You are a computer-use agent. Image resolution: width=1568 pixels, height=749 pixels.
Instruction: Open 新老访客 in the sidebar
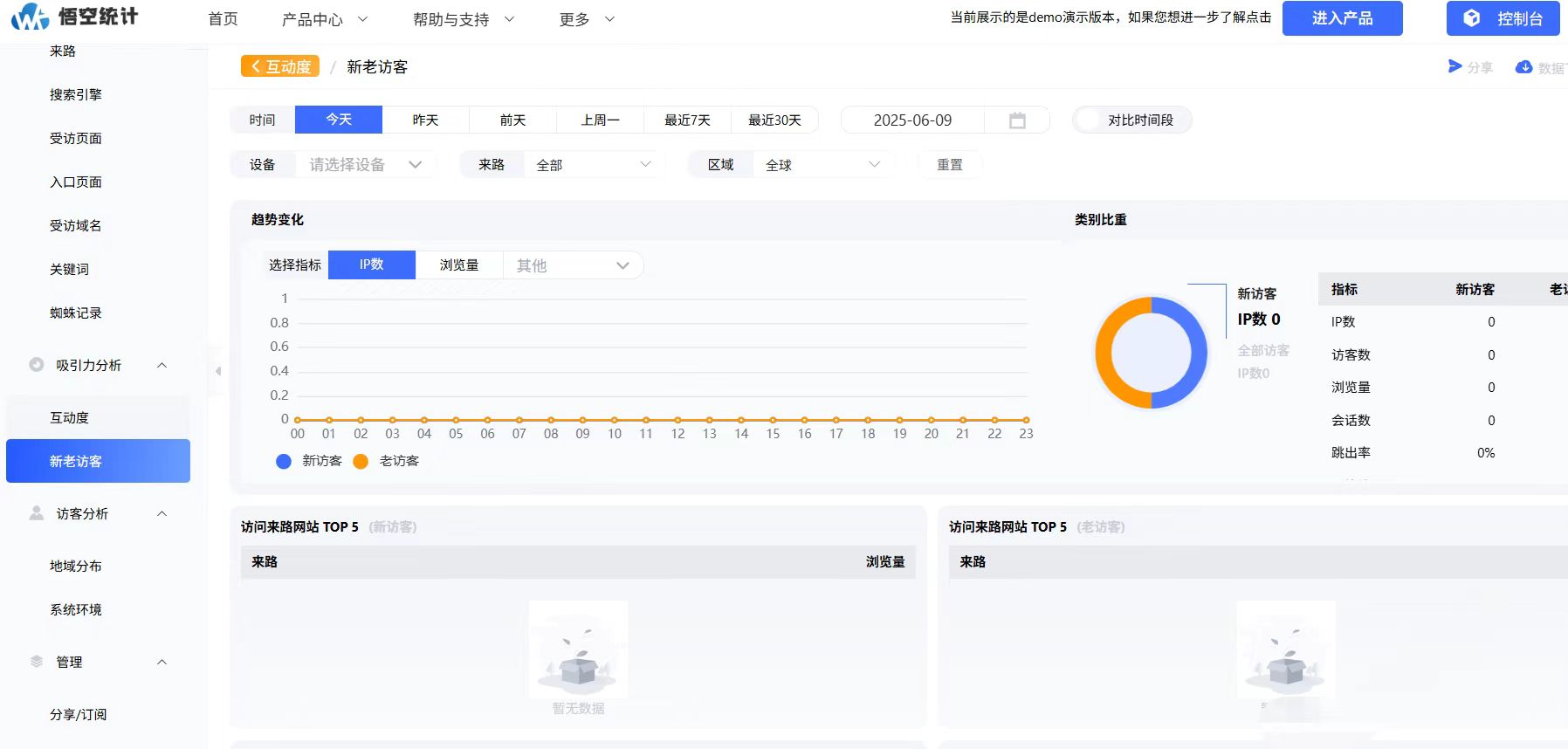pos(98,461)
